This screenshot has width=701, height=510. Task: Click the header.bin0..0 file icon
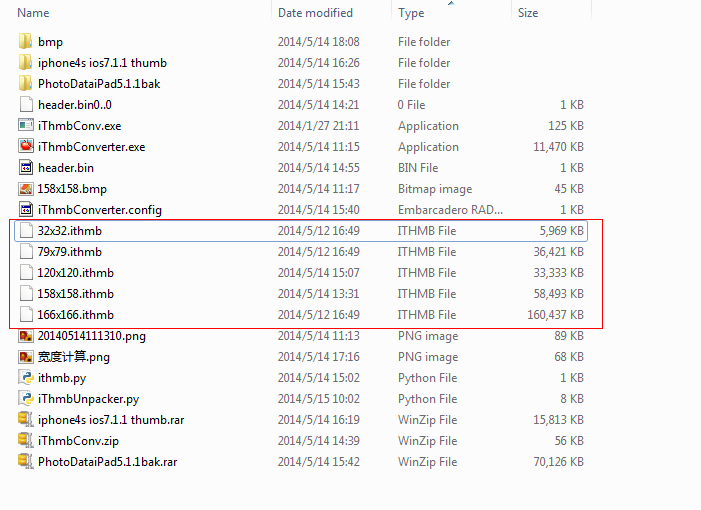click(x=26, y=105)
